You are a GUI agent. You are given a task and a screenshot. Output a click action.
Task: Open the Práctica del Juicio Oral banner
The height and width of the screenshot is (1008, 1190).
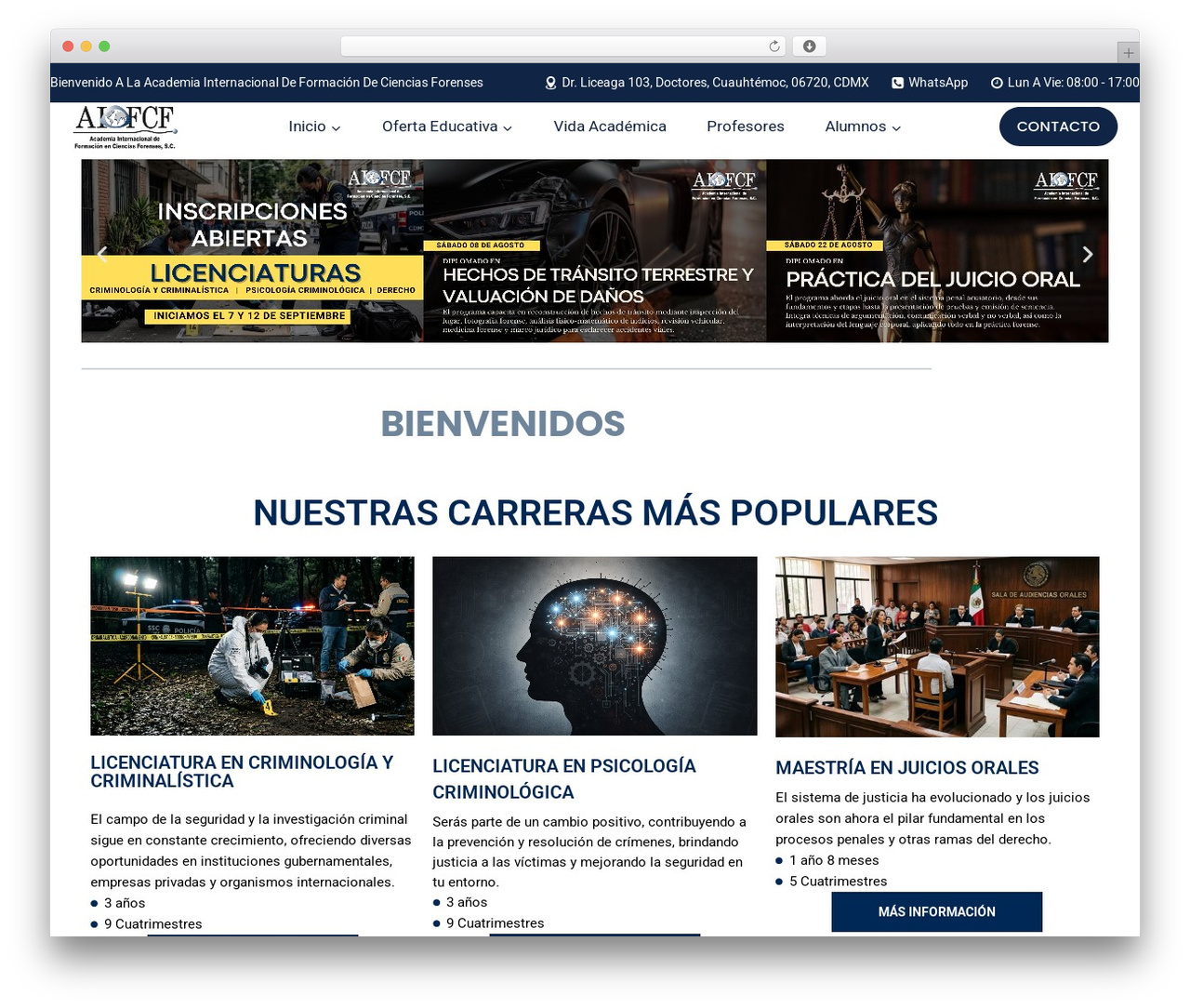point(937,251)
